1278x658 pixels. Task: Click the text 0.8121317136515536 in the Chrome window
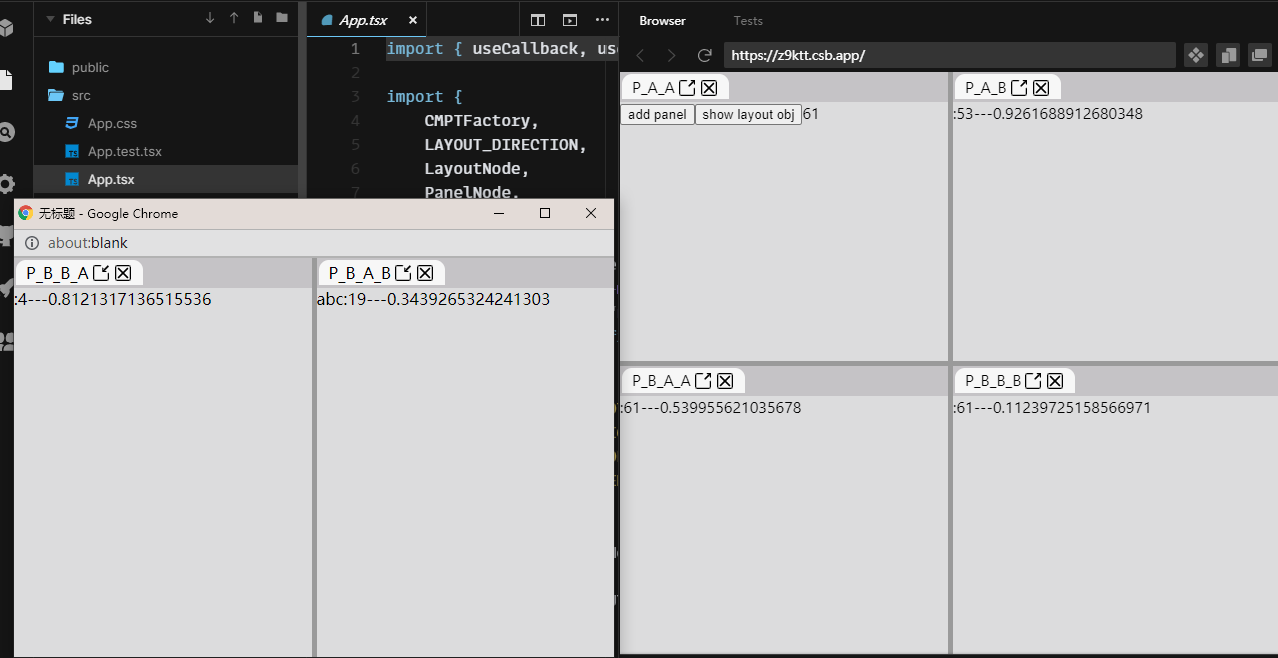129,299
